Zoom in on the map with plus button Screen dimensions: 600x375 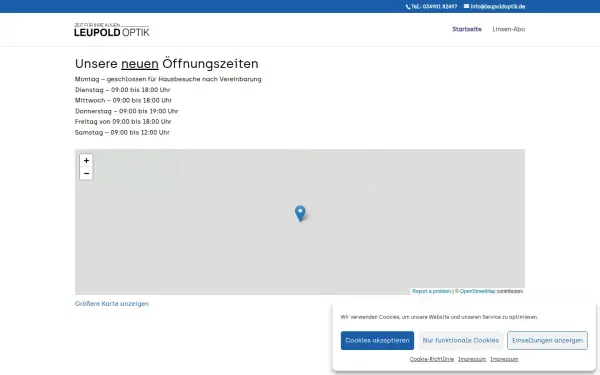pyautogui.click(x=86, y=160)
